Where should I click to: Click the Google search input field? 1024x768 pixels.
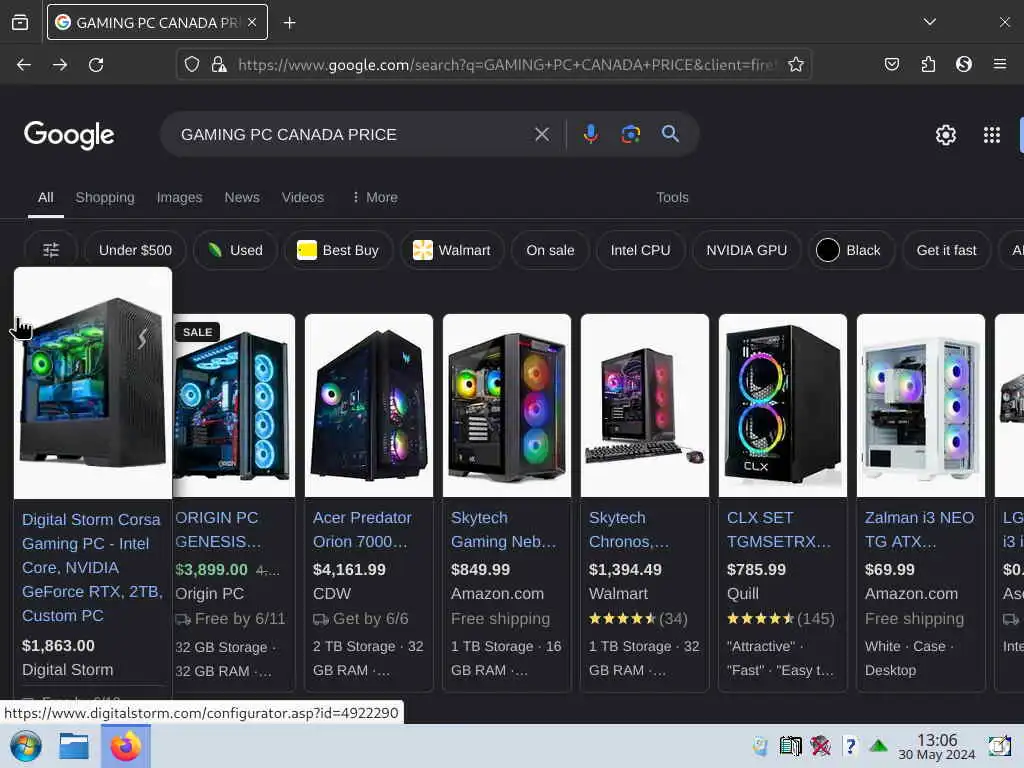pyautogui.click(x=353, y=135)
